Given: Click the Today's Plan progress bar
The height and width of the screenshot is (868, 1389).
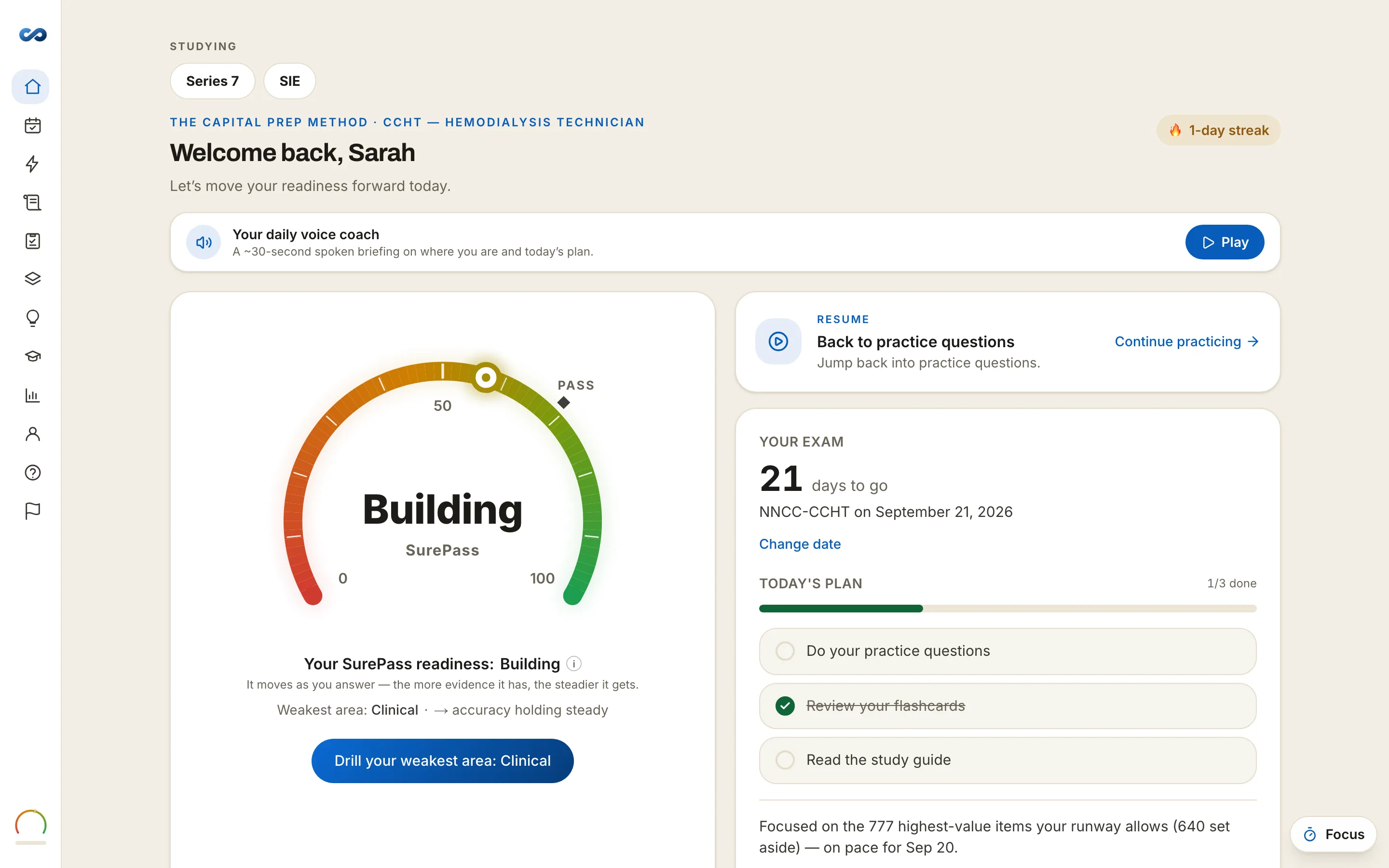Looking at the screenshot, I should (x=1008, y=609).
